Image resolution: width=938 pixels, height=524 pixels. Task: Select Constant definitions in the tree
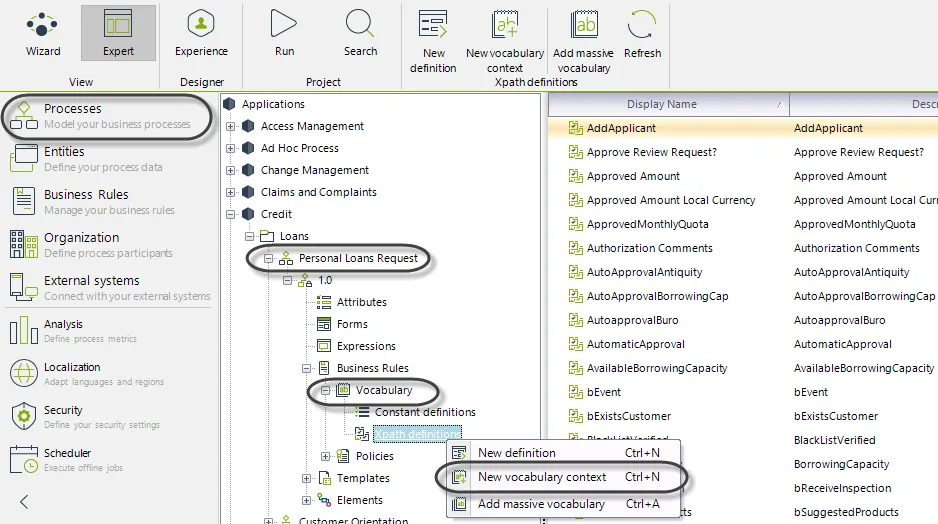click(x=425, y=412)
